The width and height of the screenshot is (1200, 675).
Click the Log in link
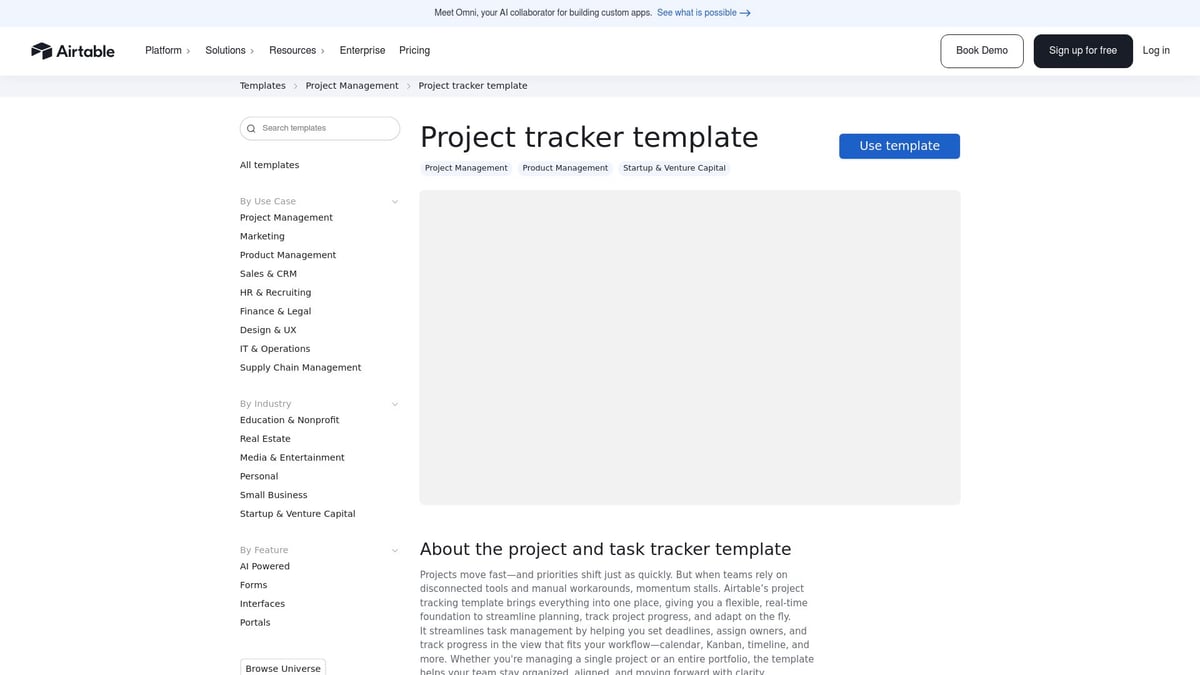pyautogui.click(x=1156, y=50)
